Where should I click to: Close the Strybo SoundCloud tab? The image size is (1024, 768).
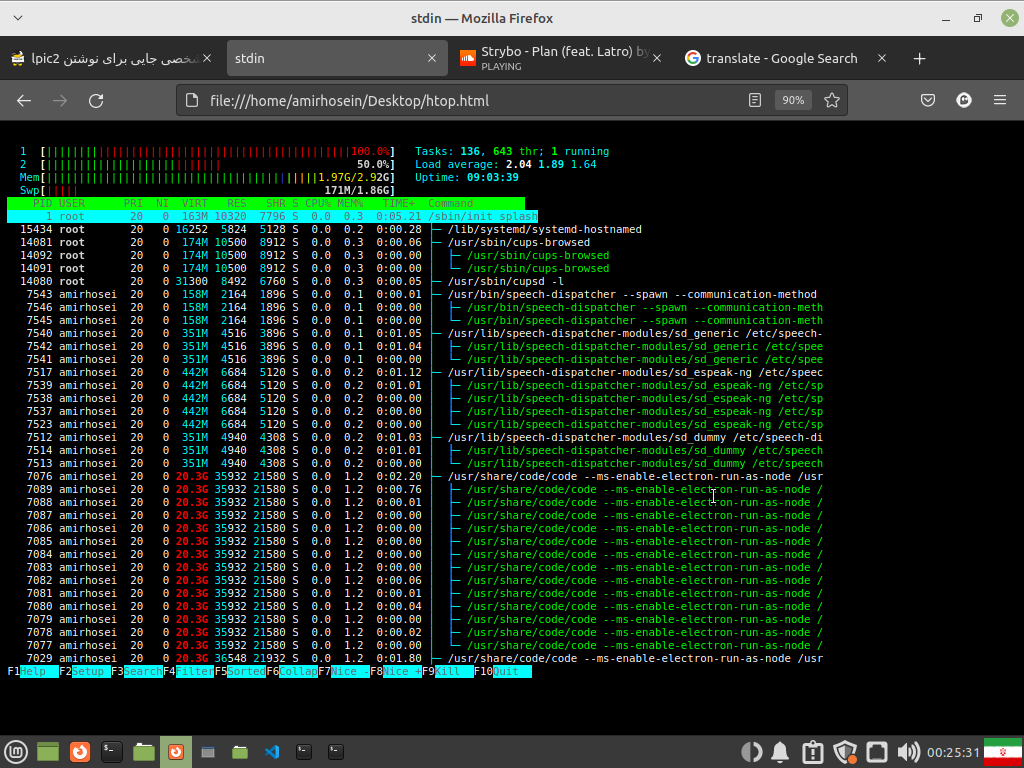(x=657, y=58)
